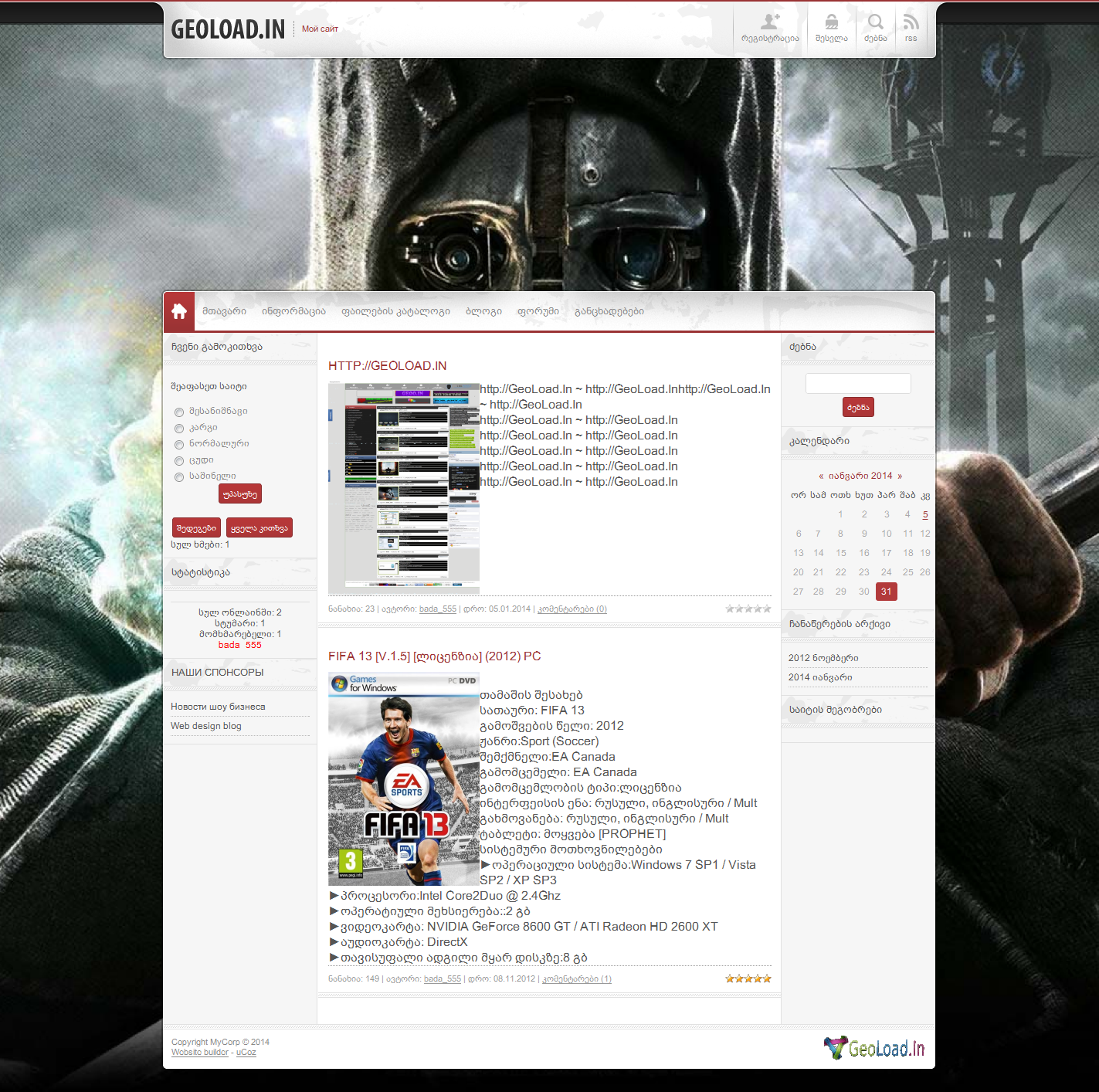Open comments (0) link on first post
The height and width of the screenshot is (1092, 1099).
click(572, 609)
